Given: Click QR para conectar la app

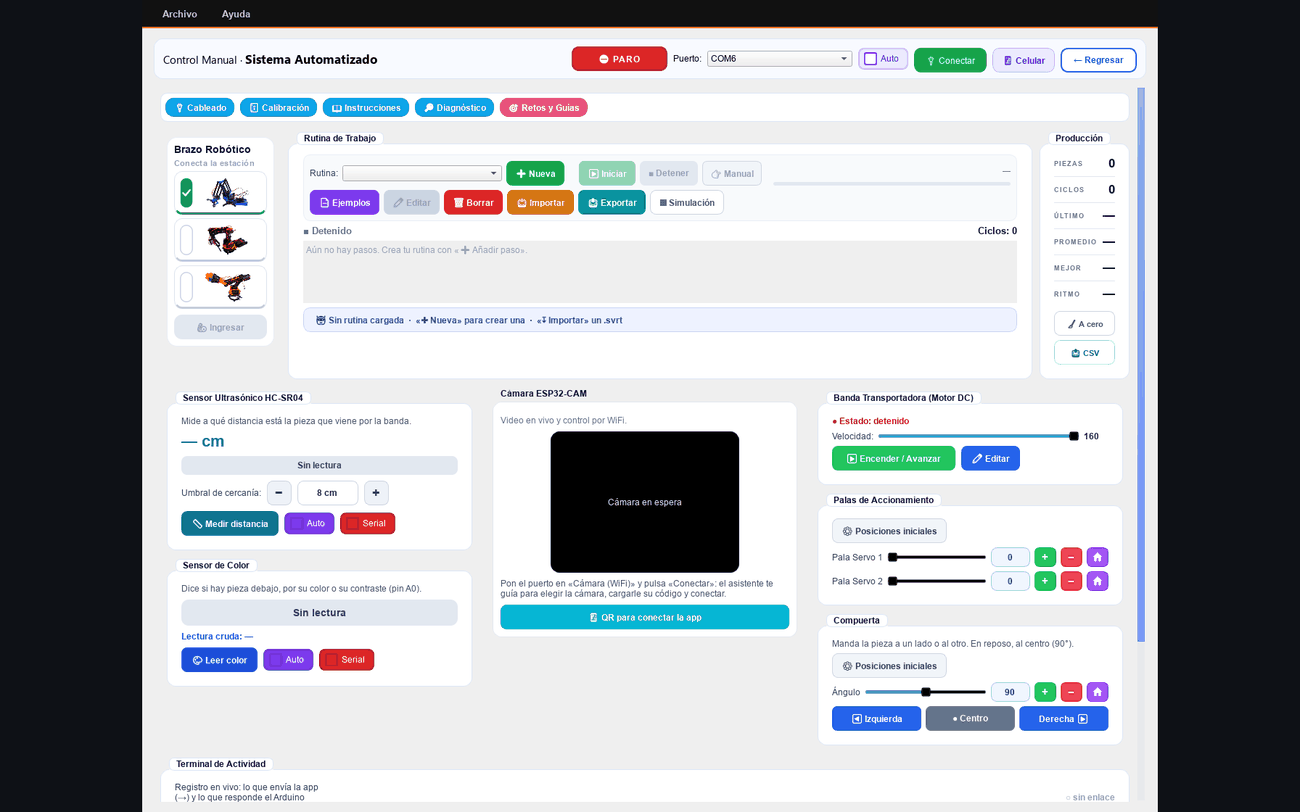Looking at the screenshot, I should pyautogui.click(x=644, y=617).
